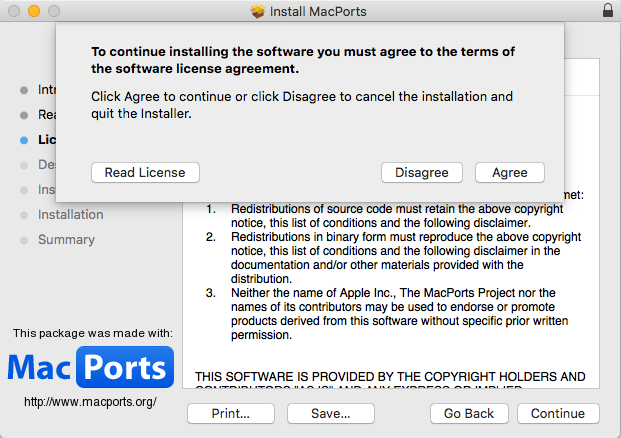
Task: Click the "Install MacPorts" window title
Action: [x=320, y=11]
